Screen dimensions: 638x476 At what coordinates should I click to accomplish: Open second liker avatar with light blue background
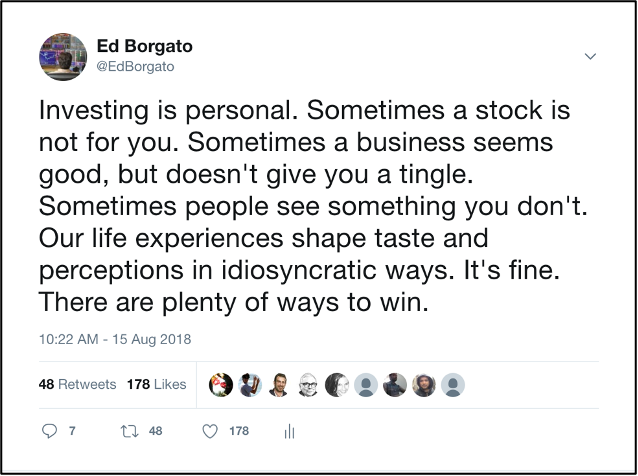point(250,385)
